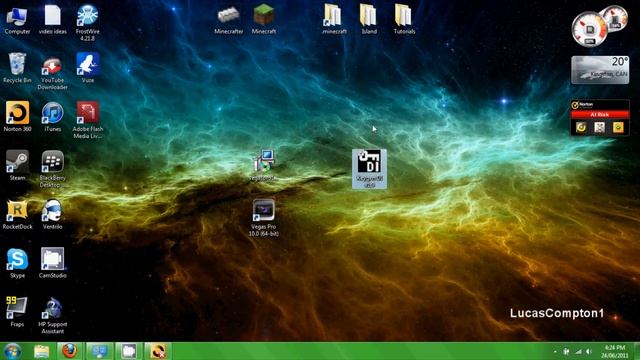Viewport: 640px width, 360px height.
Task: Click the memory meter gadget dial
Action: click(x=616, y=18)
